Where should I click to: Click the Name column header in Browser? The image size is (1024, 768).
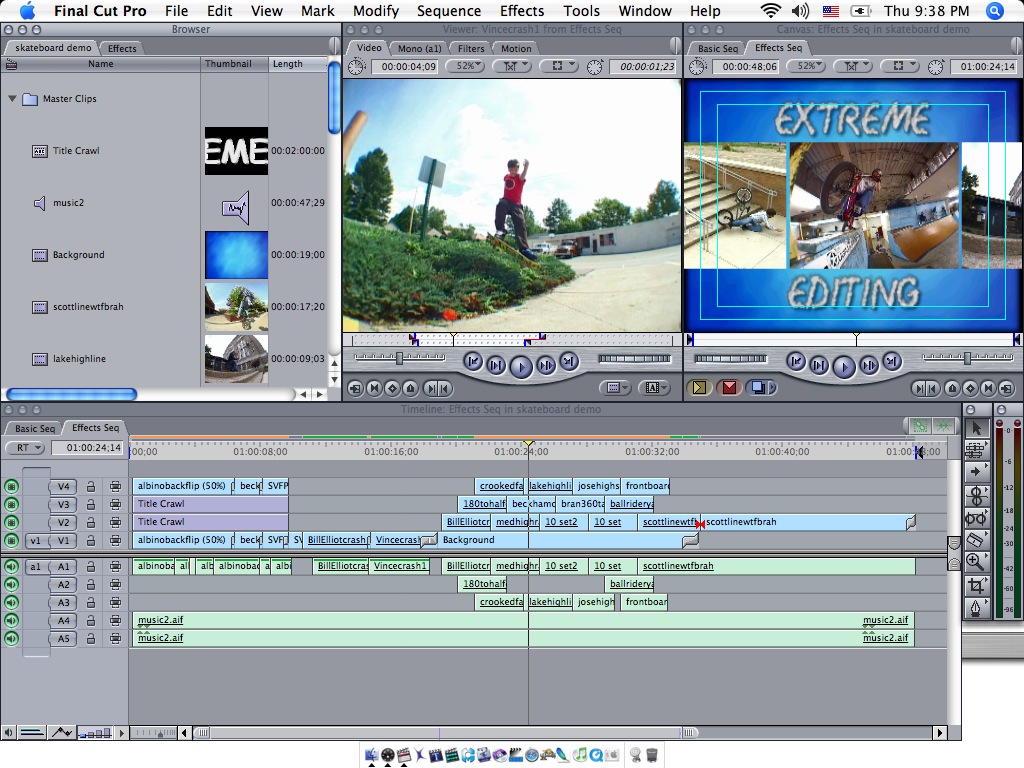[x=101, y=64]
